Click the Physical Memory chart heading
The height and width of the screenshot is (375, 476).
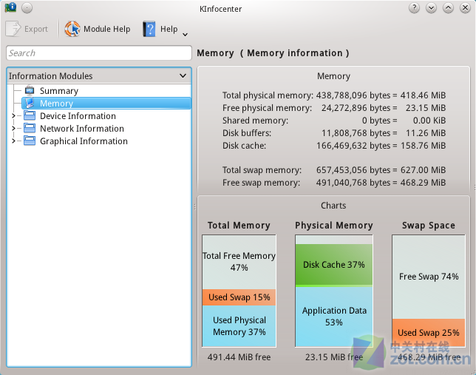334,226
